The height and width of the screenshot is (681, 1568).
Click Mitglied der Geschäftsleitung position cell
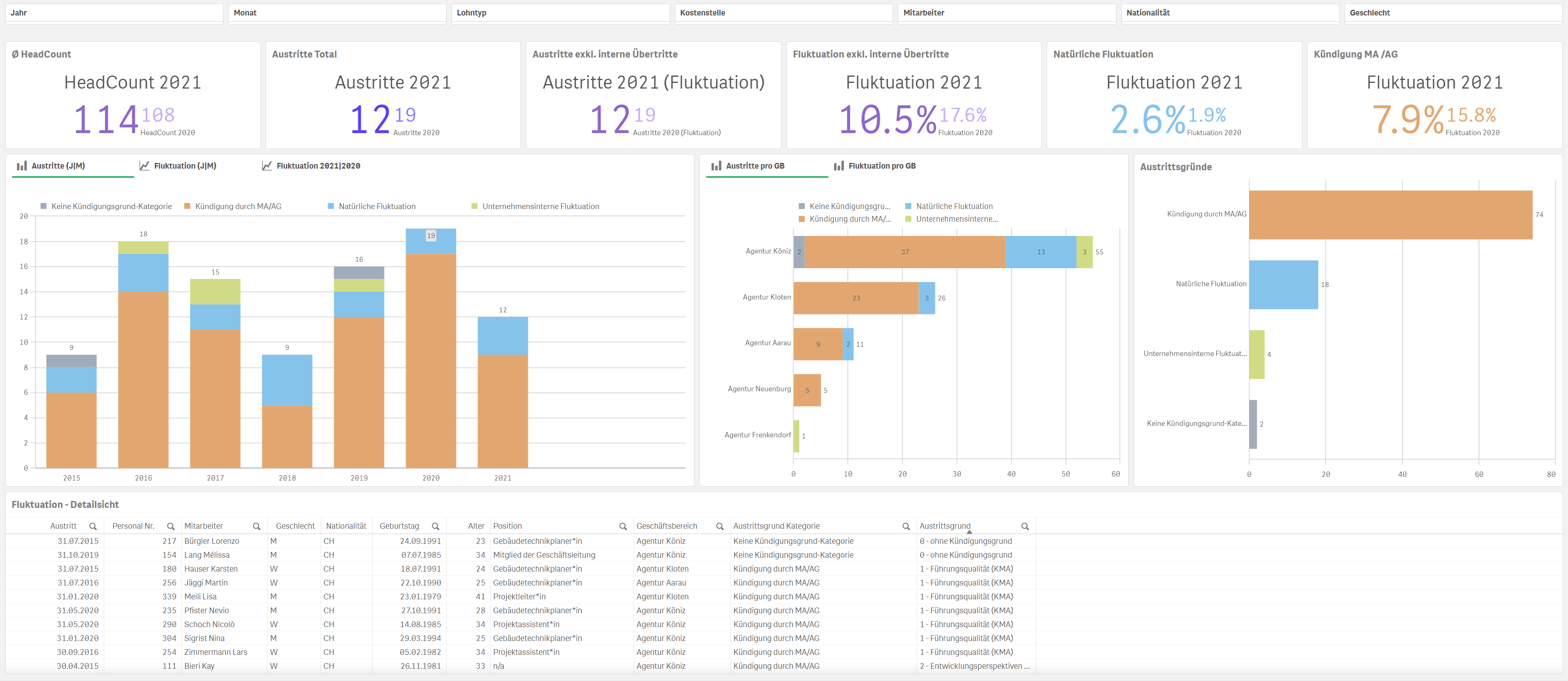(x=544, y=555)
